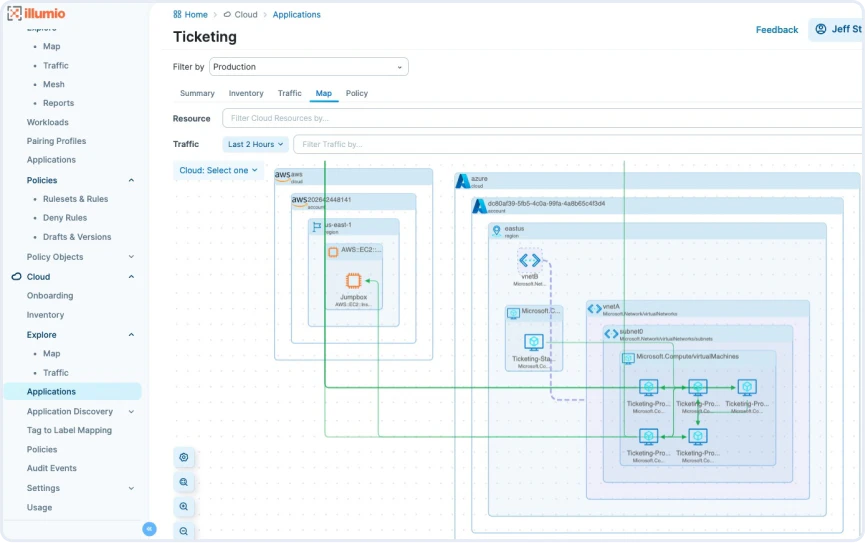Select the aws cloud group icon
Viewport: 865px width, 543px height.
click(282, 175)
